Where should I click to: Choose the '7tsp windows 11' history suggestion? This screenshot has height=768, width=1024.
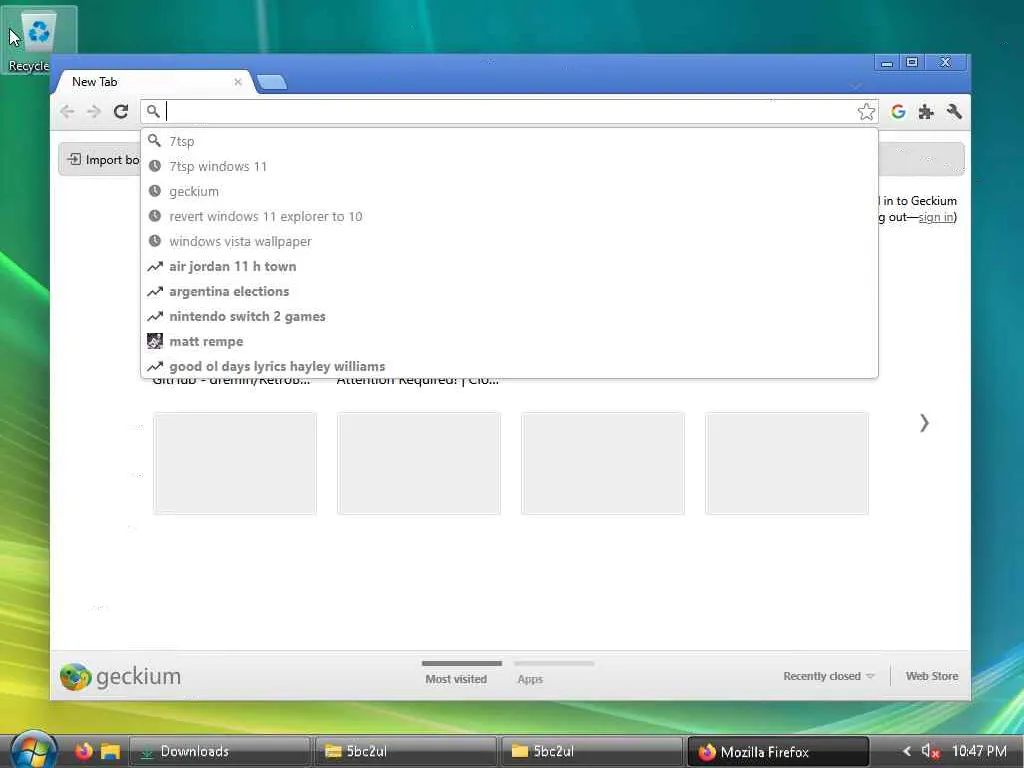click(x=509, y=166)
